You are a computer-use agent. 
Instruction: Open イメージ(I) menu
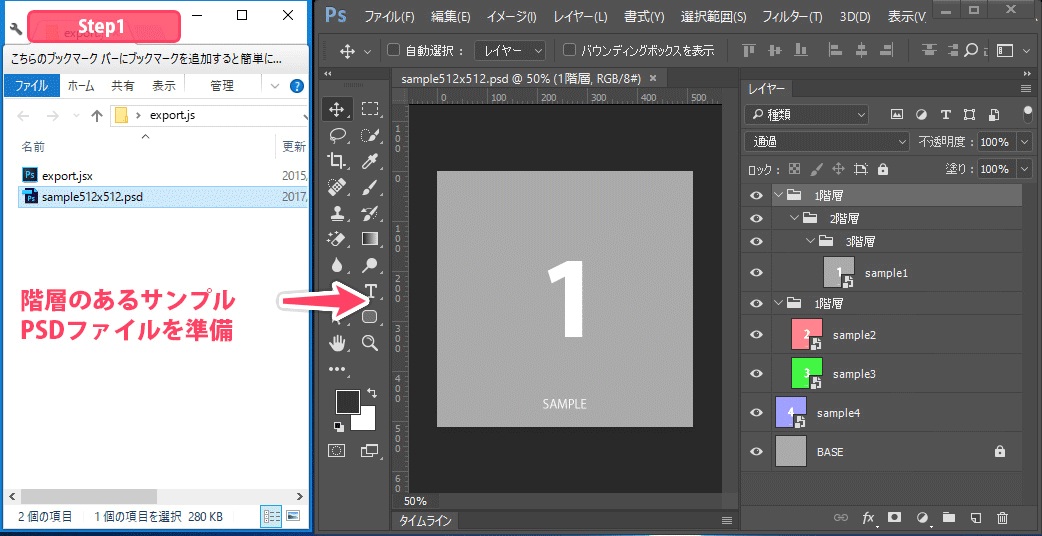[512, 16]
